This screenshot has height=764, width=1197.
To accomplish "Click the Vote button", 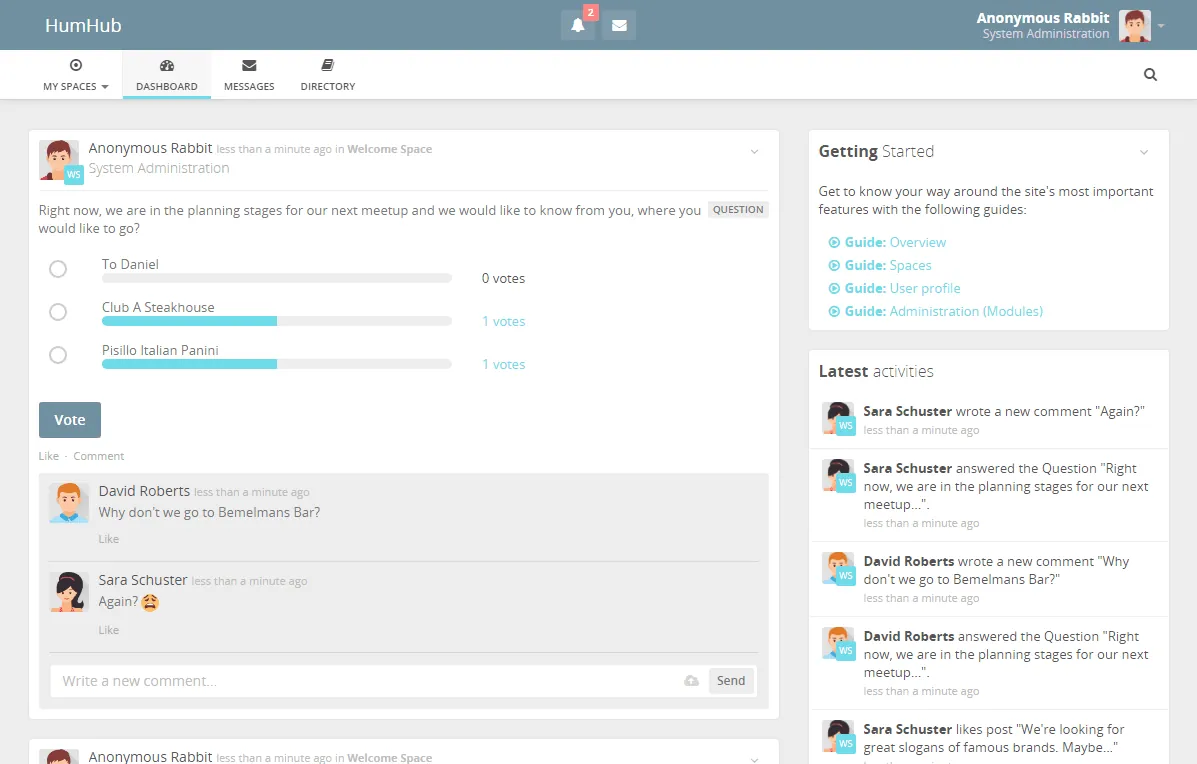I will coord(69,420).
